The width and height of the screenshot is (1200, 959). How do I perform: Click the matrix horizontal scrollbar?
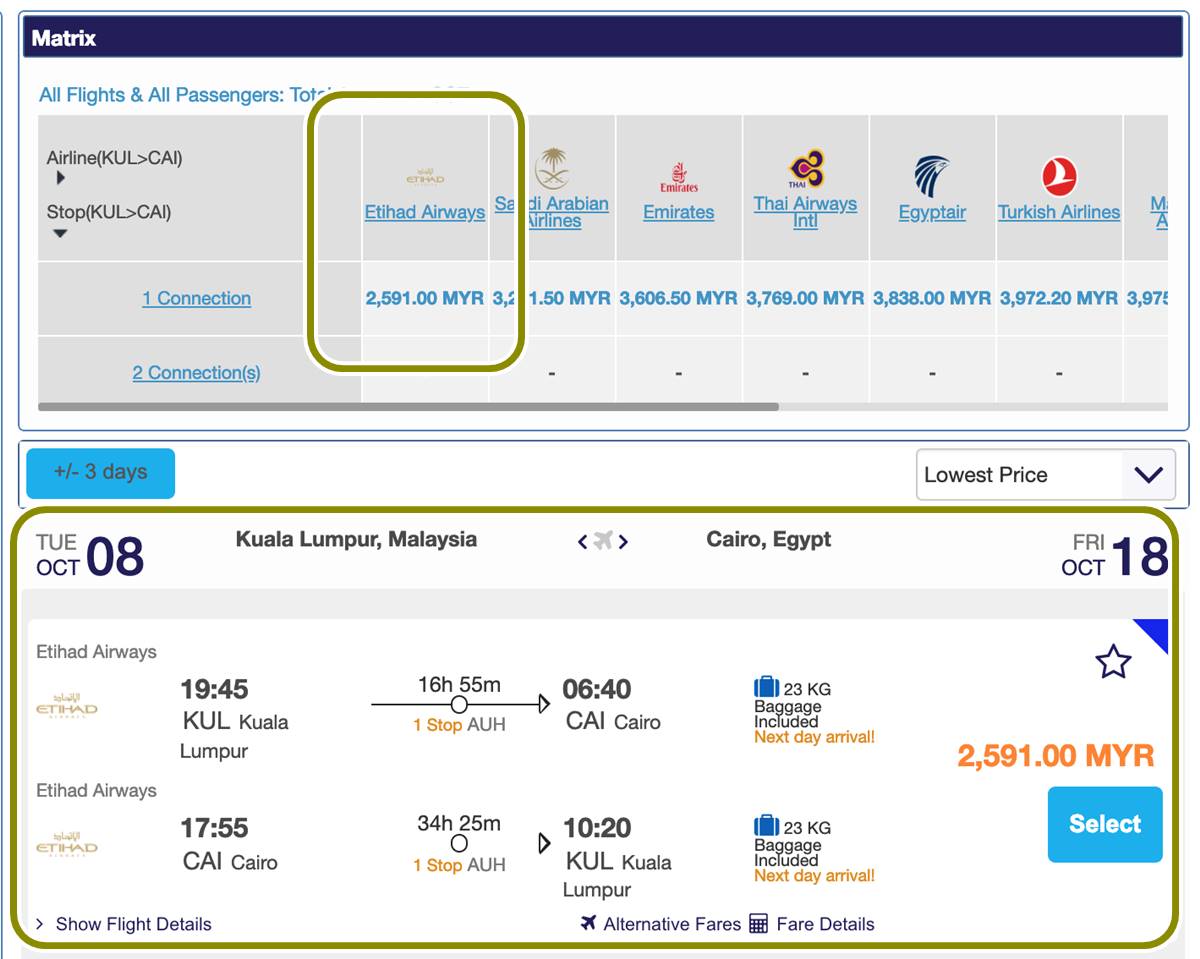coord(408,407)
